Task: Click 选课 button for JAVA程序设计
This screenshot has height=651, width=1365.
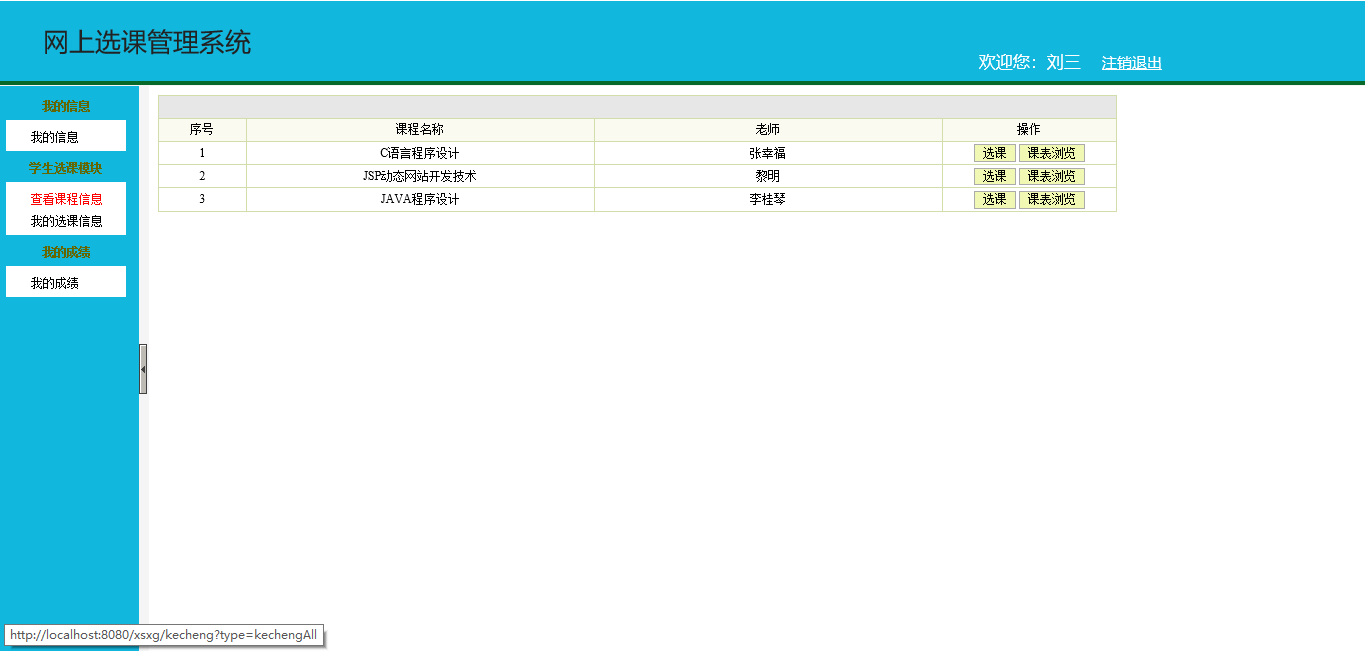Action: [994, 199]
